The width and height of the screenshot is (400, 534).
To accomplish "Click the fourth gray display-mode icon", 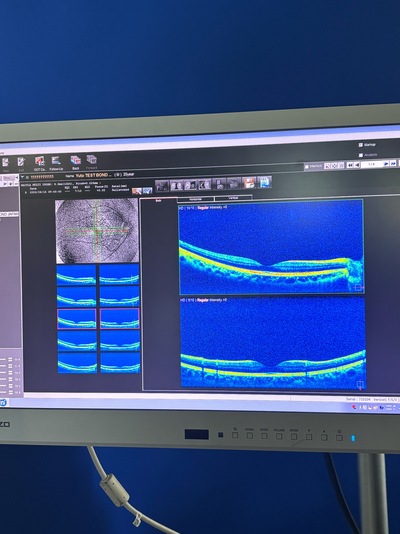I will pyautogui.click(x=205, y=184).
